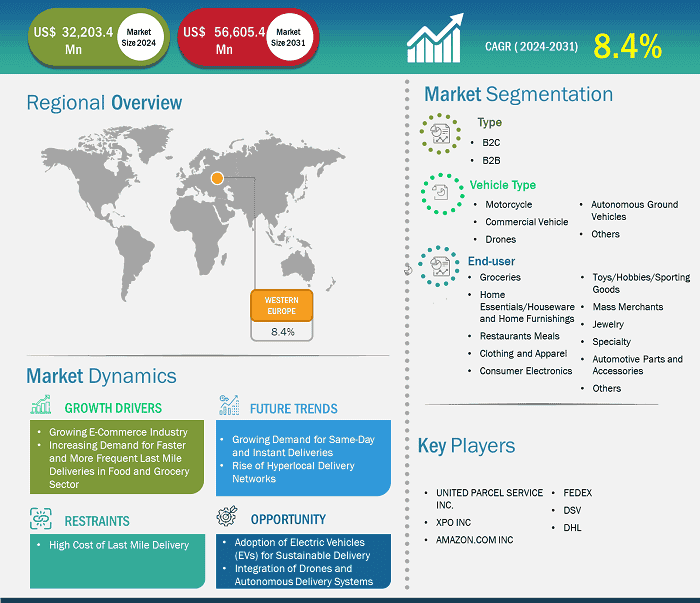Click the Vehicle Type segment label

coord(503,185)
